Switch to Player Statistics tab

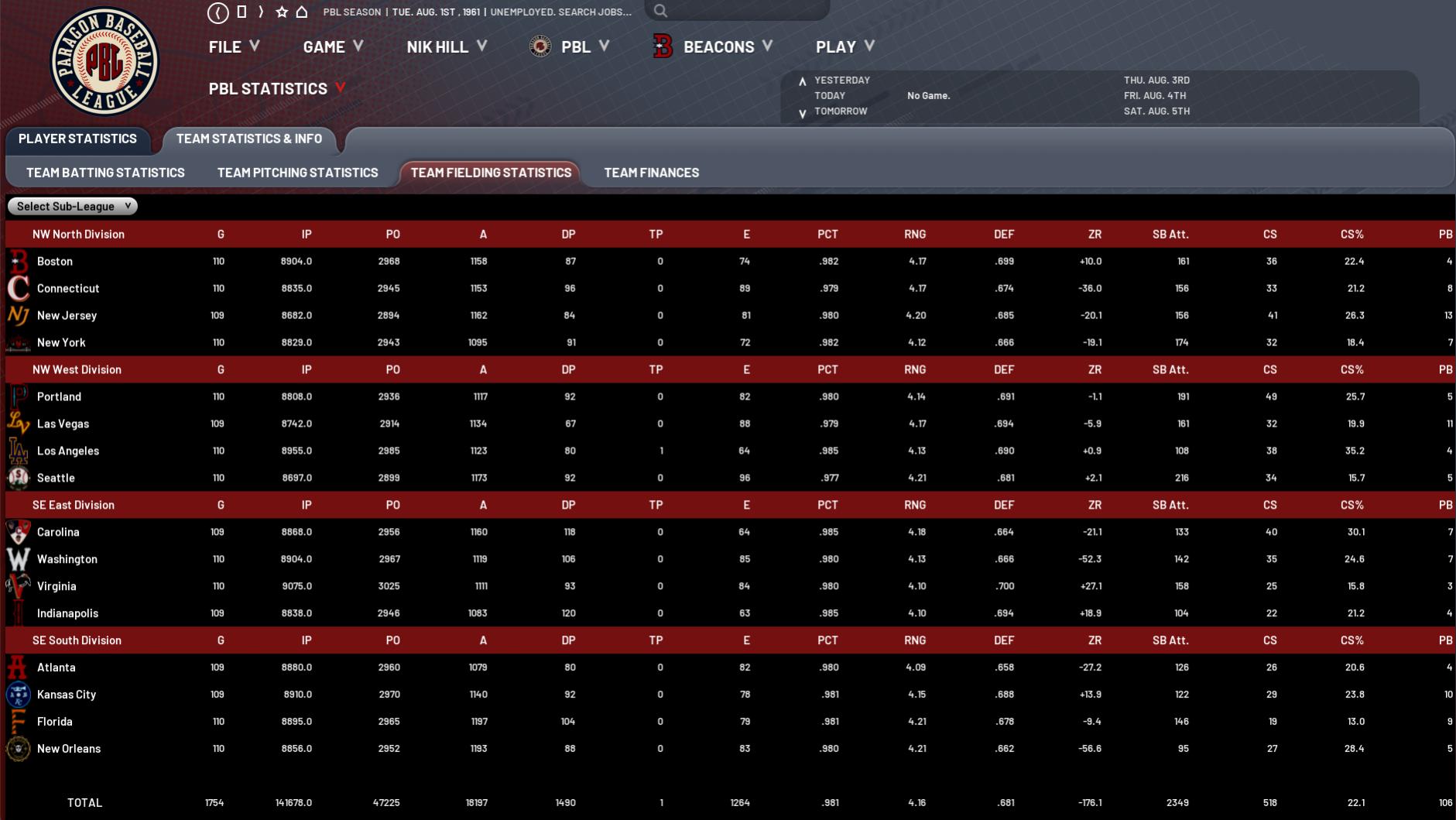click(77, 139)
